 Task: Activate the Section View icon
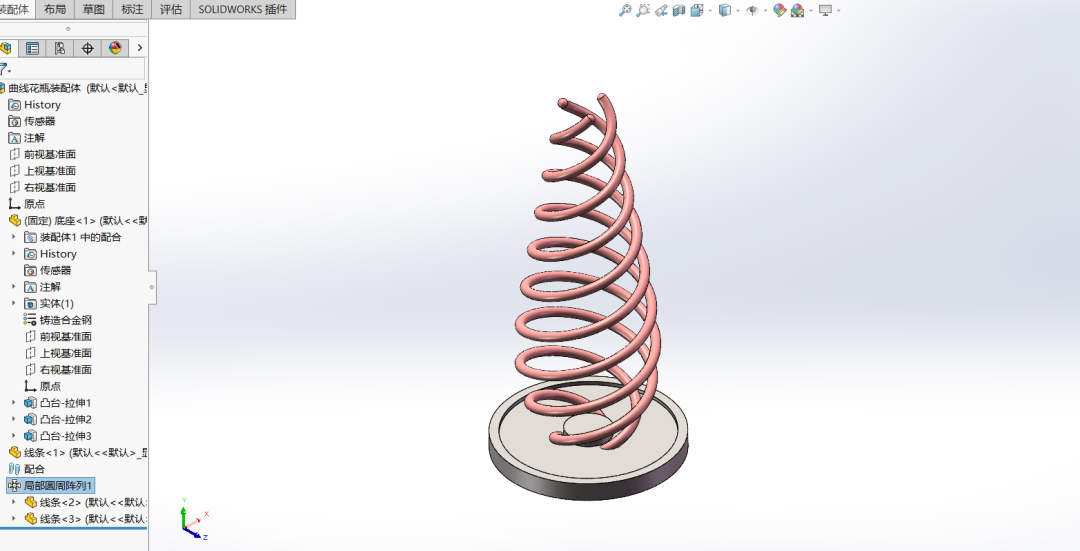679,10
